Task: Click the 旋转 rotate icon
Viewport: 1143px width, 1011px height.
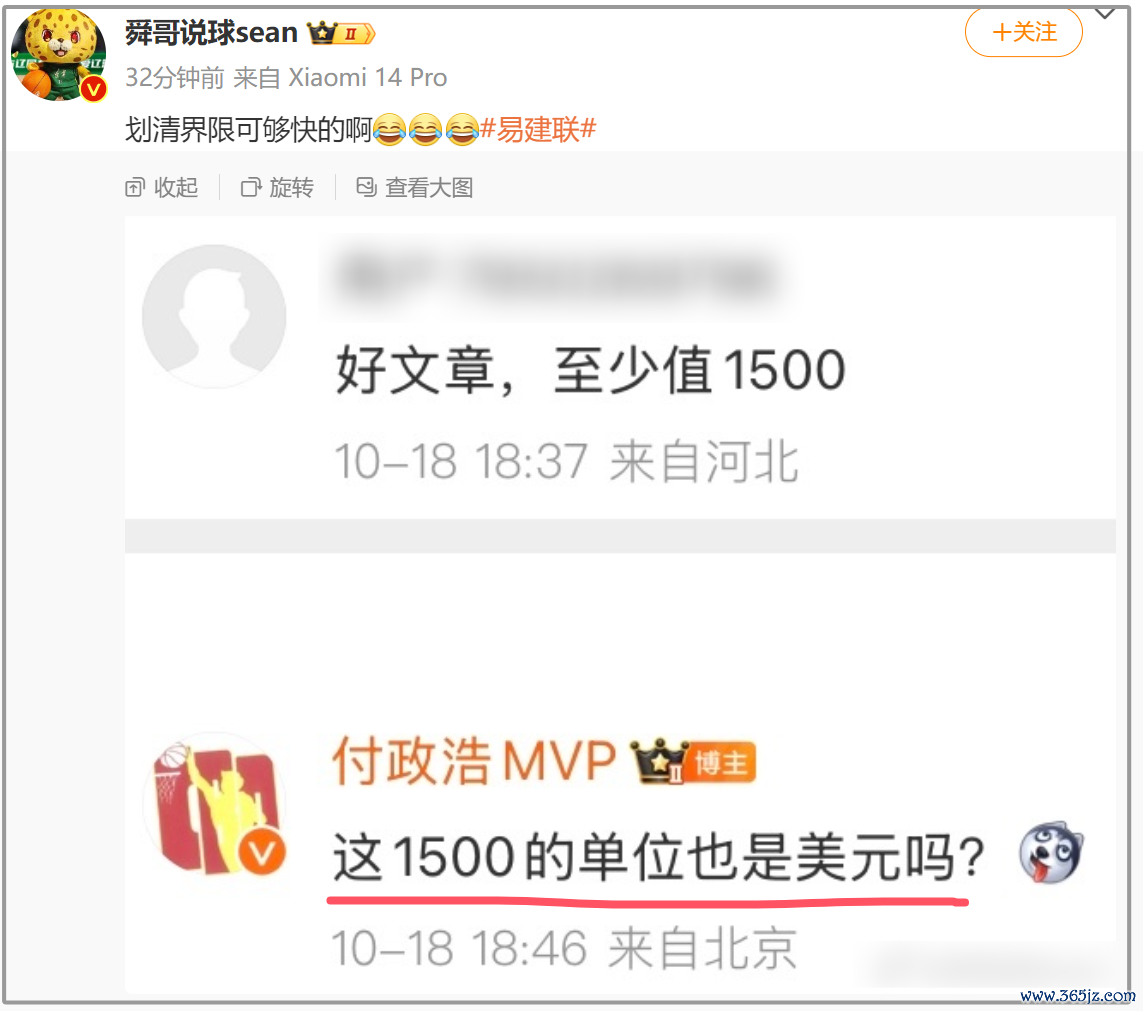Action: tap(250, 188)
